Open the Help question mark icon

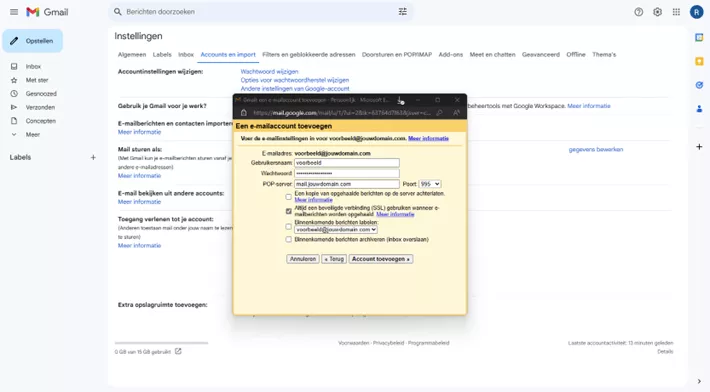coord(638,12)
